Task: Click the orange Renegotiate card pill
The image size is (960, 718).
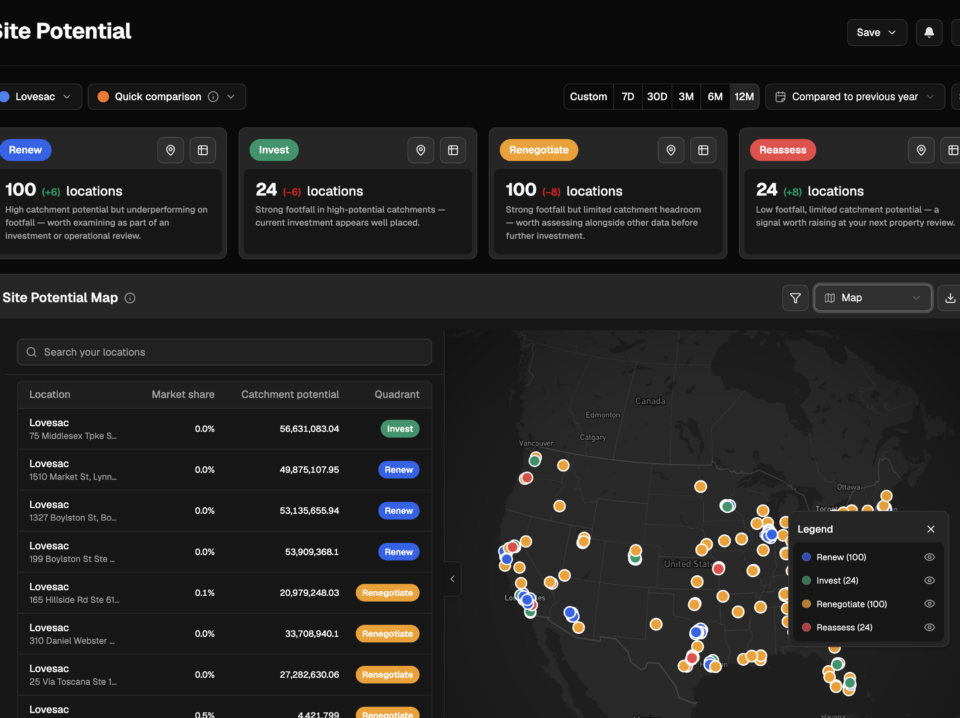Action: [x=539, y=150]
